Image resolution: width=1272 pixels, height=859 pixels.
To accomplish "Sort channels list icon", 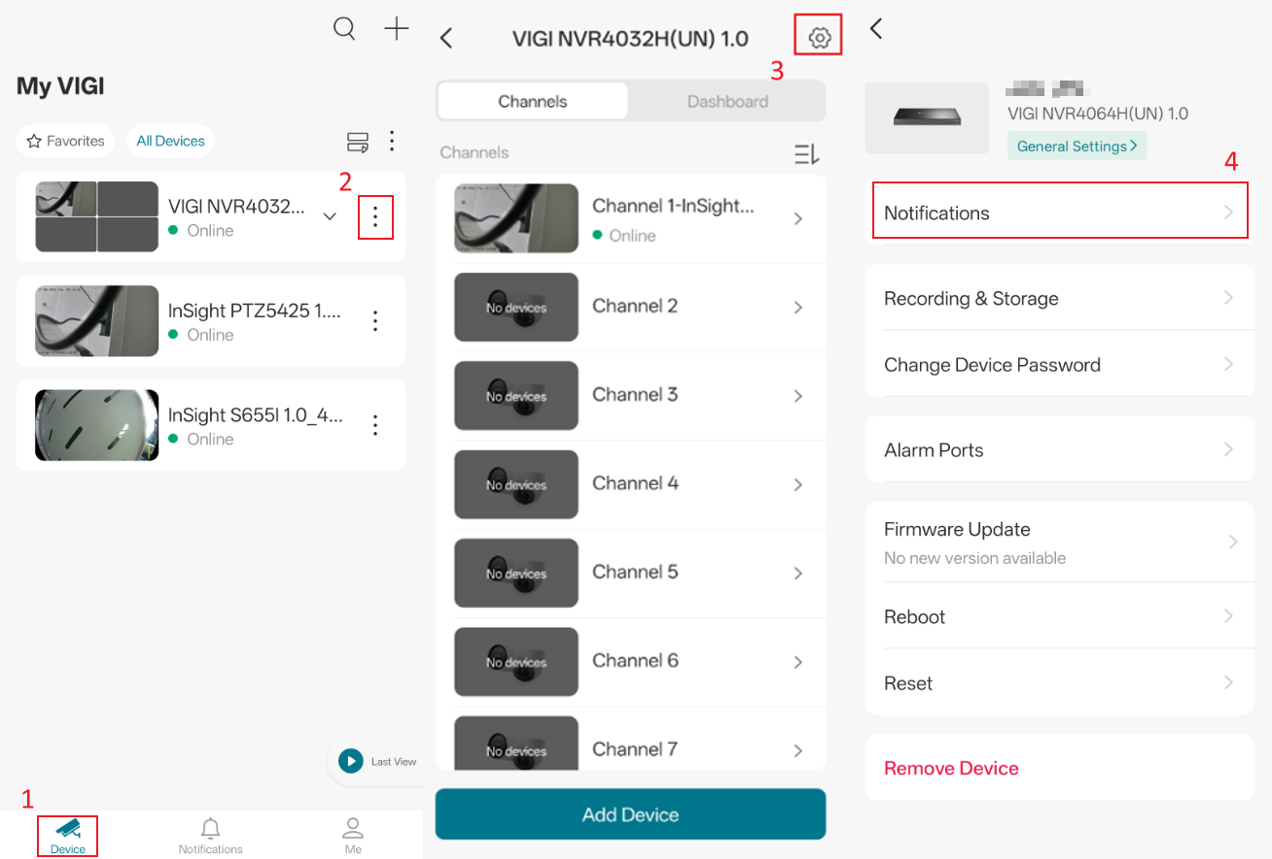I will click(x=807, y=153).
